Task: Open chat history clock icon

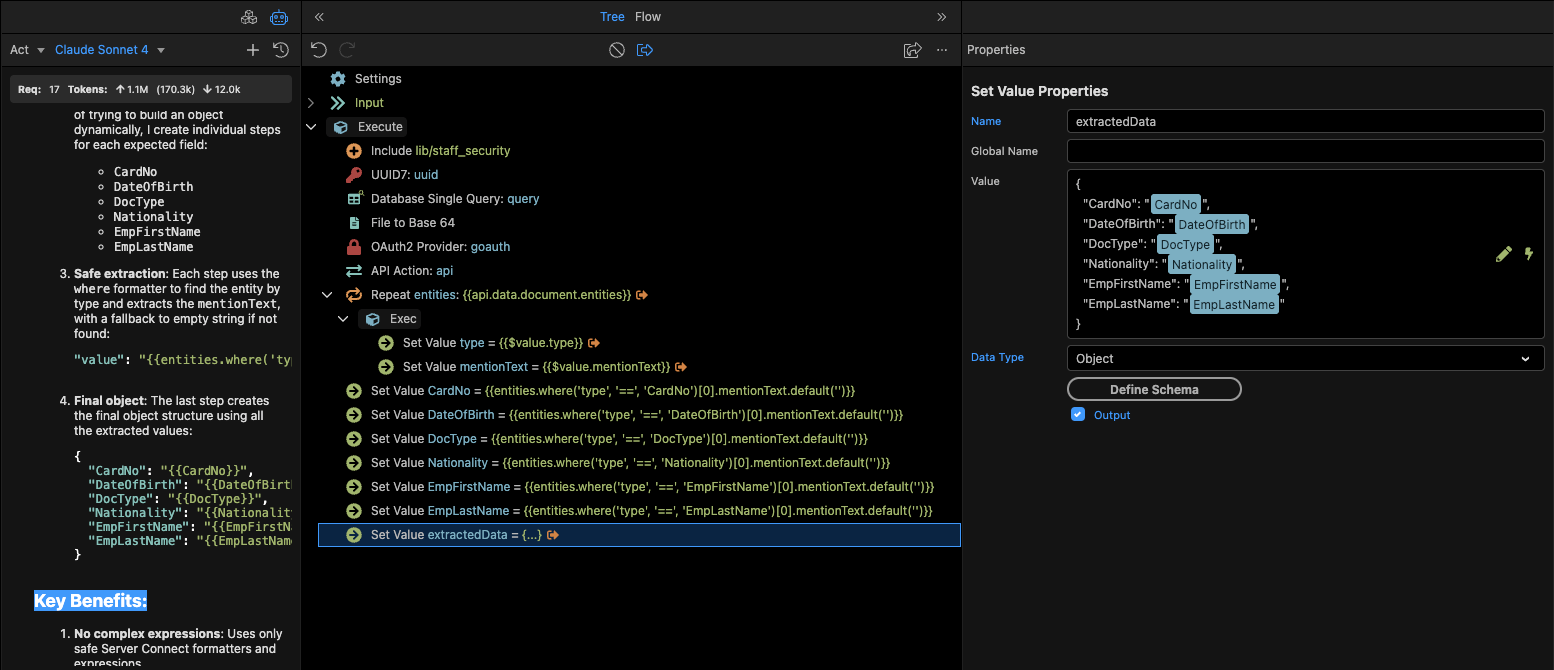Action: (281, 50)
